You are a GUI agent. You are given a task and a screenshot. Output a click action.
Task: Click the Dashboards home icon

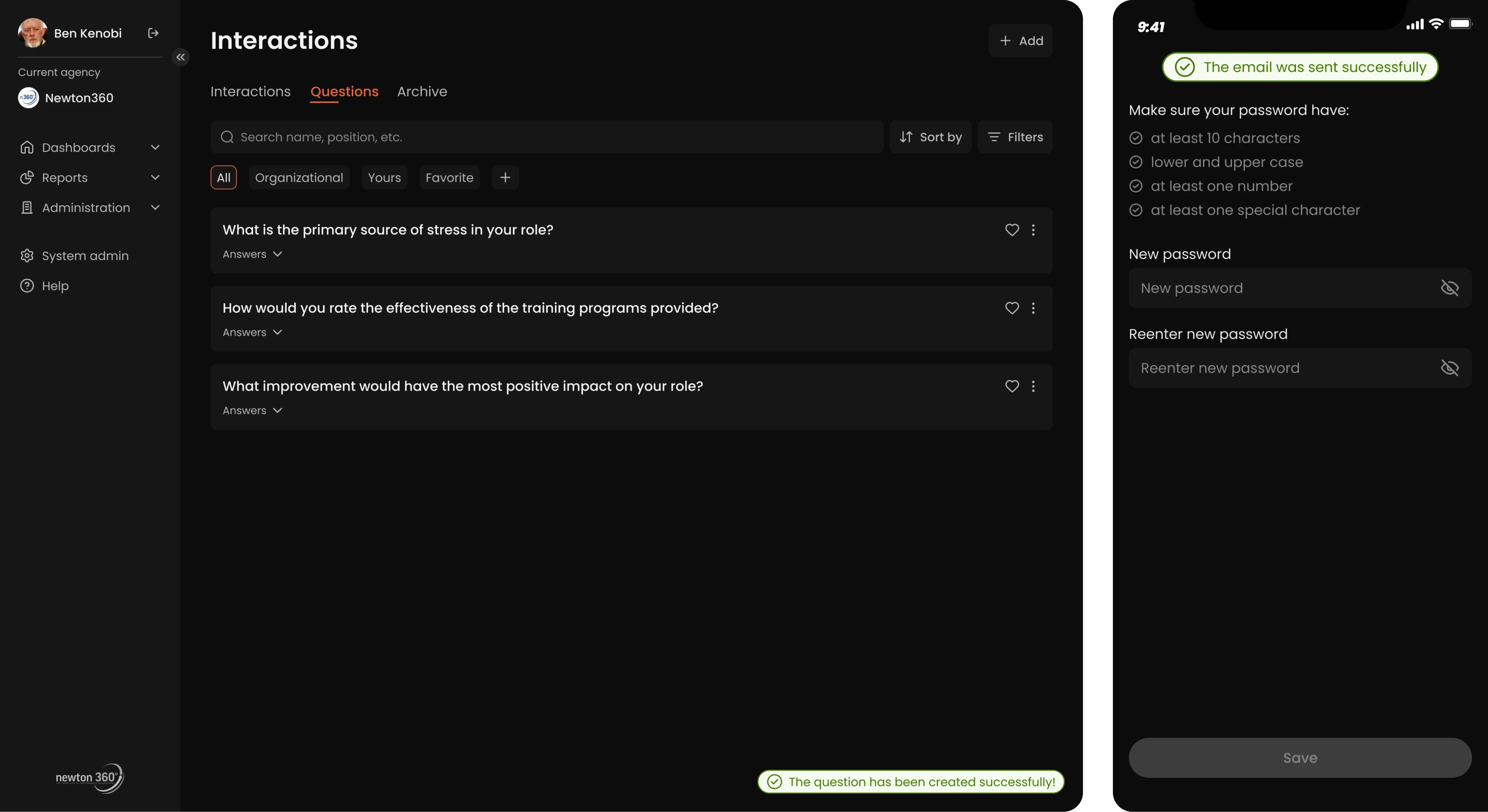(x=26, y=148)
